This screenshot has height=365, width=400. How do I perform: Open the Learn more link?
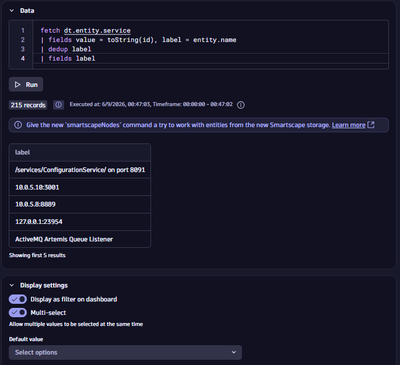click(349, 125)
